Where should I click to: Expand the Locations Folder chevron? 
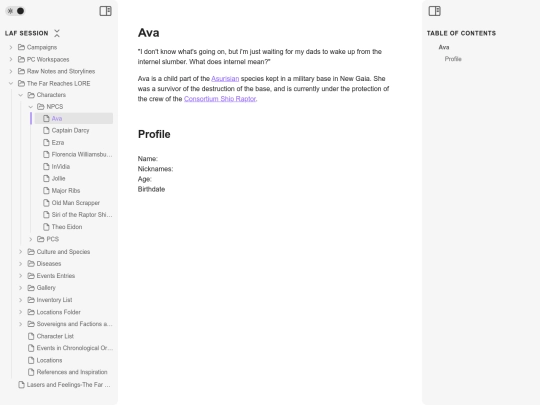[21, 312]
